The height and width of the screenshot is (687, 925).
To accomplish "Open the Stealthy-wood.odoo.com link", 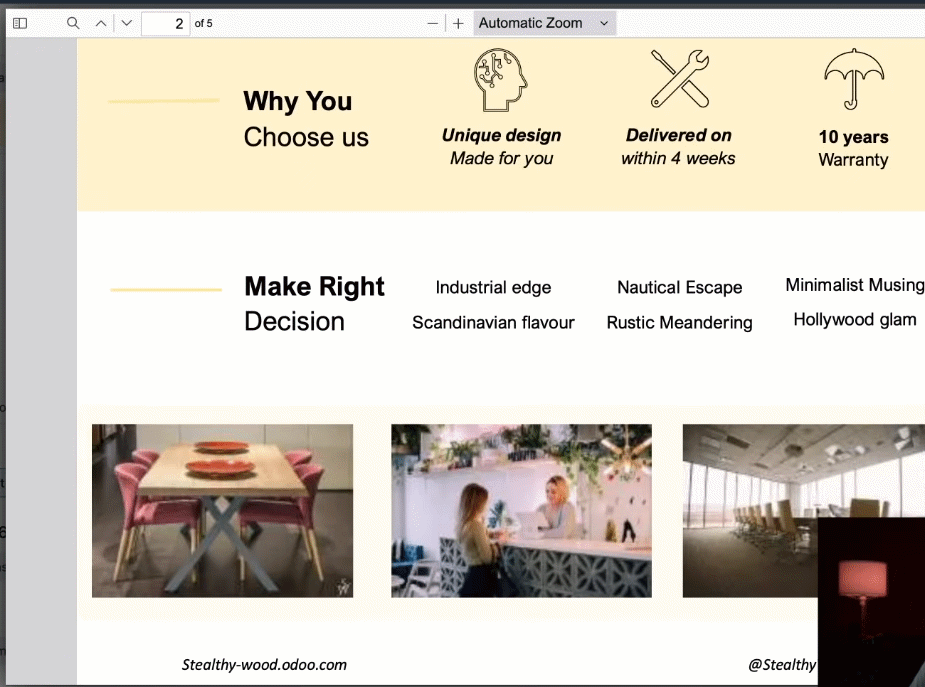I will [x=264, y=665].
